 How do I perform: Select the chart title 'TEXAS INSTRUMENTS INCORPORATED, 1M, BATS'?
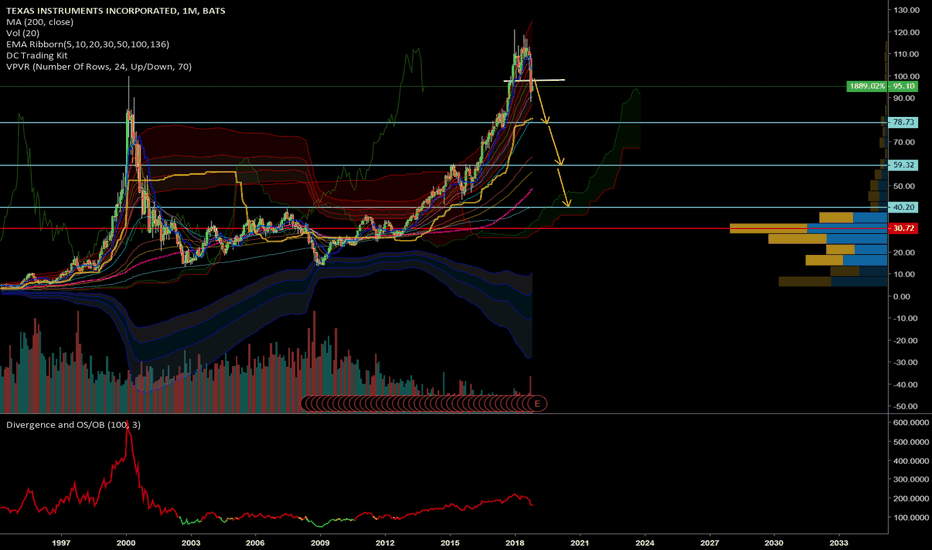point(115,11)
